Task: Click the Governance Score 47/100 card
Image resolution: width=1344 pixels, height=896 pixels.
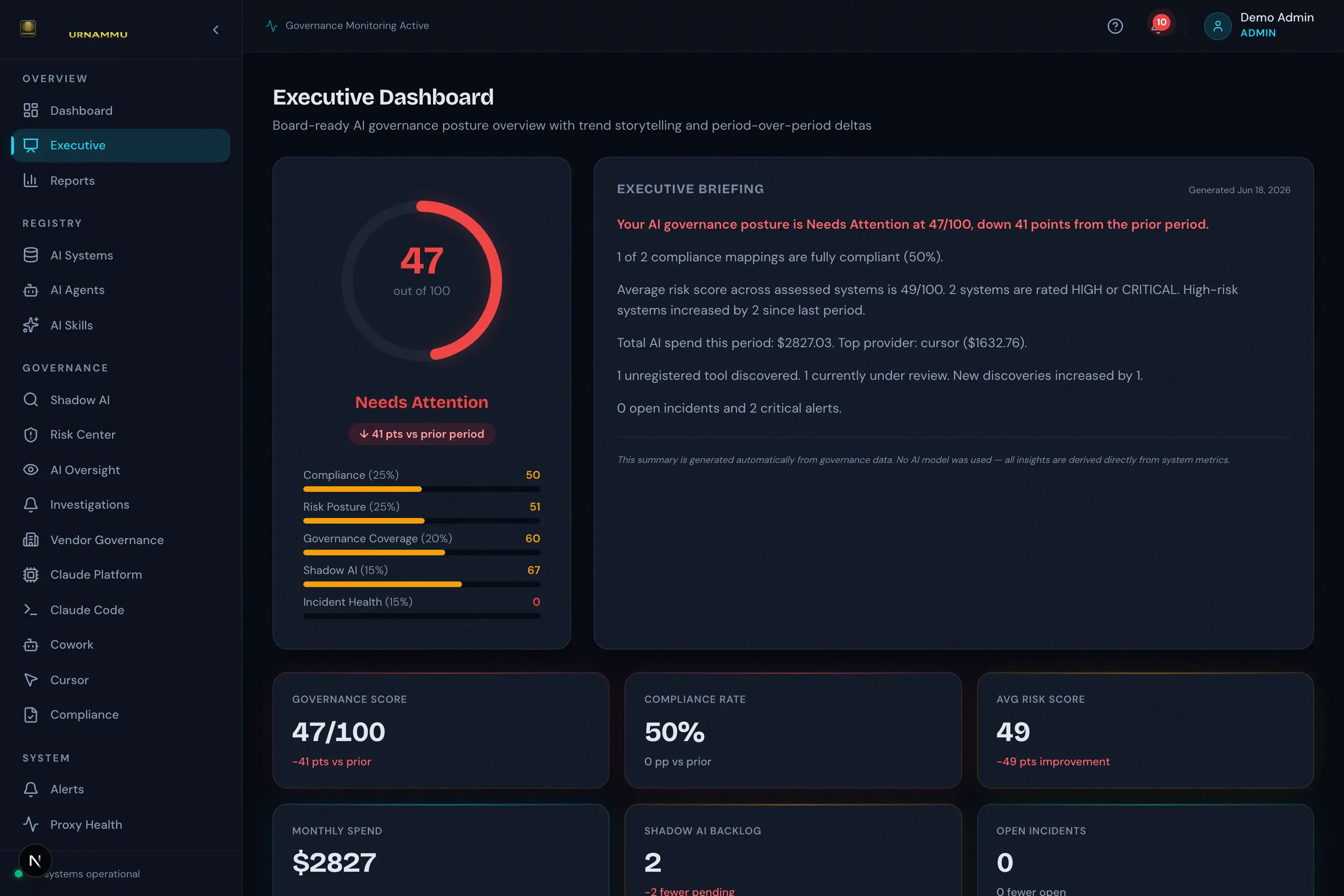Action: (441, 730)
